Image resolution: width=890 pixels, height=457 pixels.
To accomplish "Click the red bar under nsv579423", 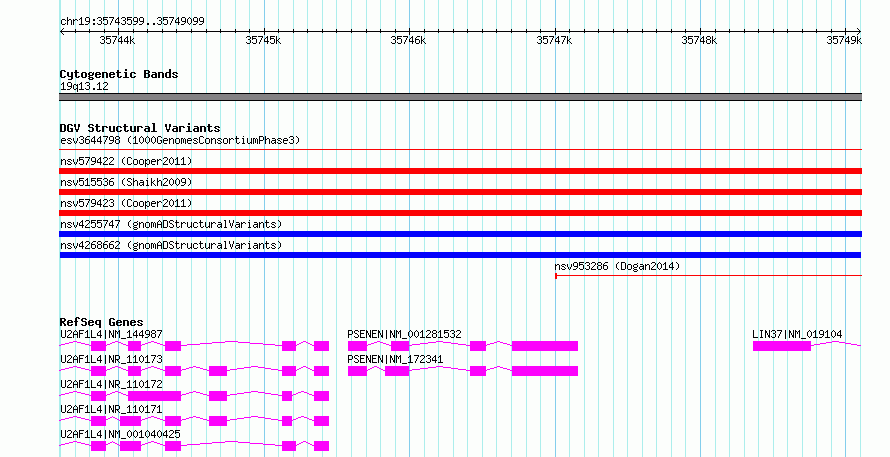I will pyautogui.click(x=460, y=213).
